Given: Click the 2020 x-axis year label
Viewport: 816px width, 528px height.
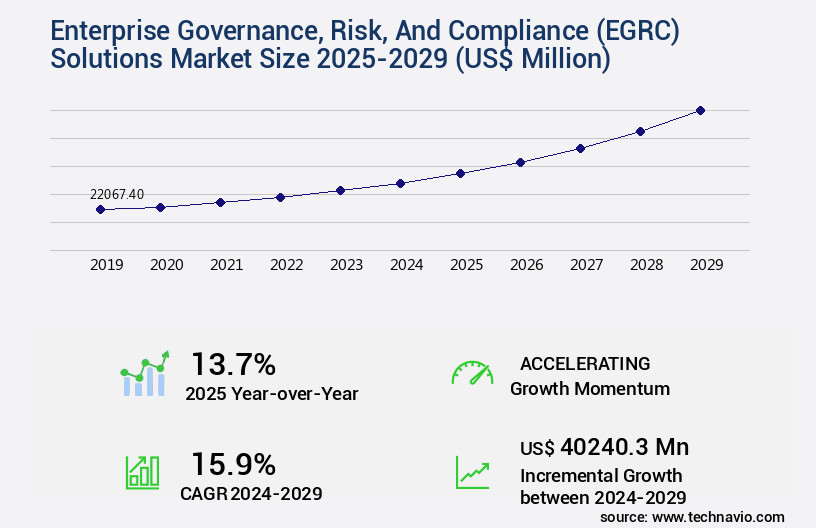Looking at the screenshot, I should coord(166,265).
